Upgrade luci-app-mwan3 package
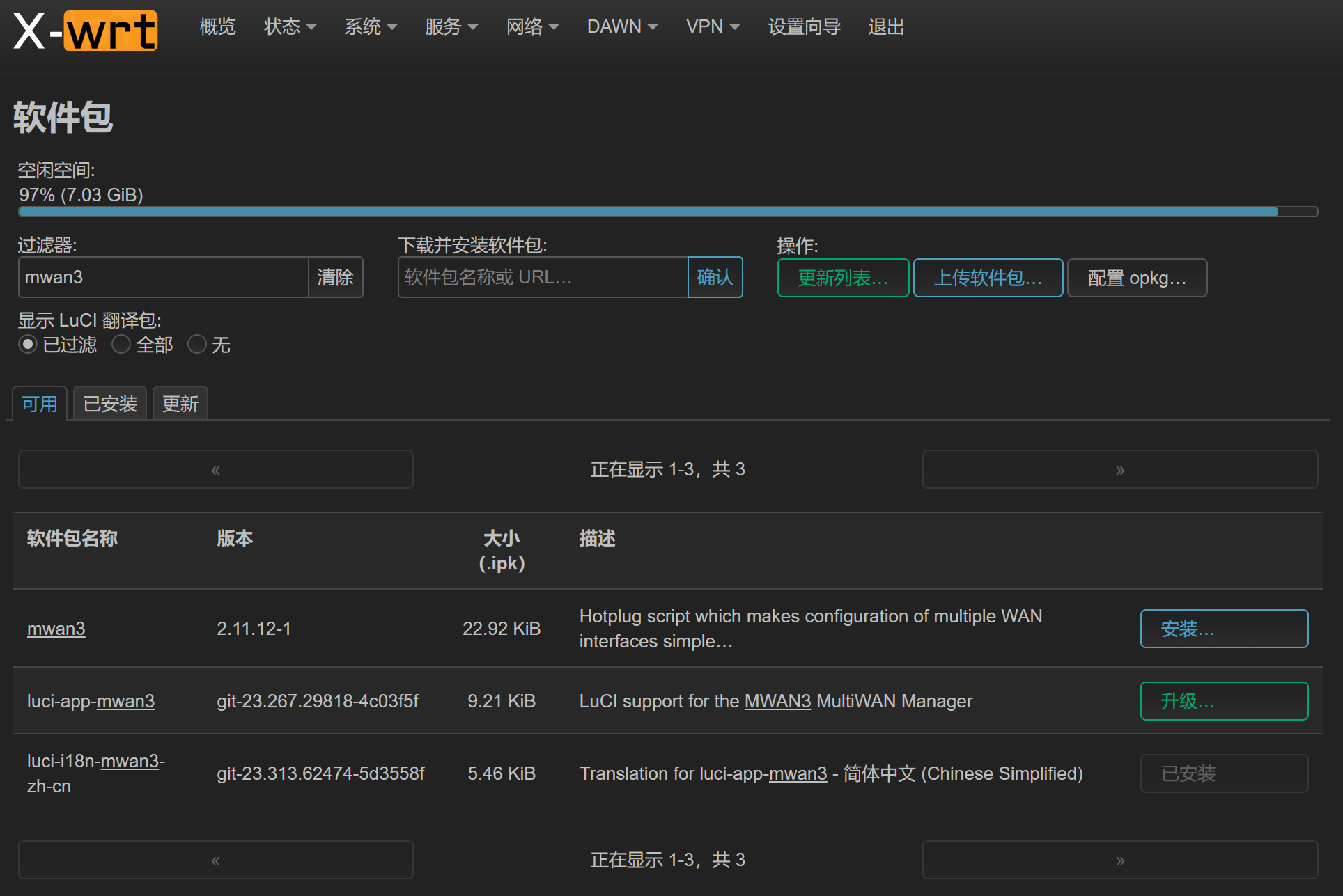 tap(1223, 701)
